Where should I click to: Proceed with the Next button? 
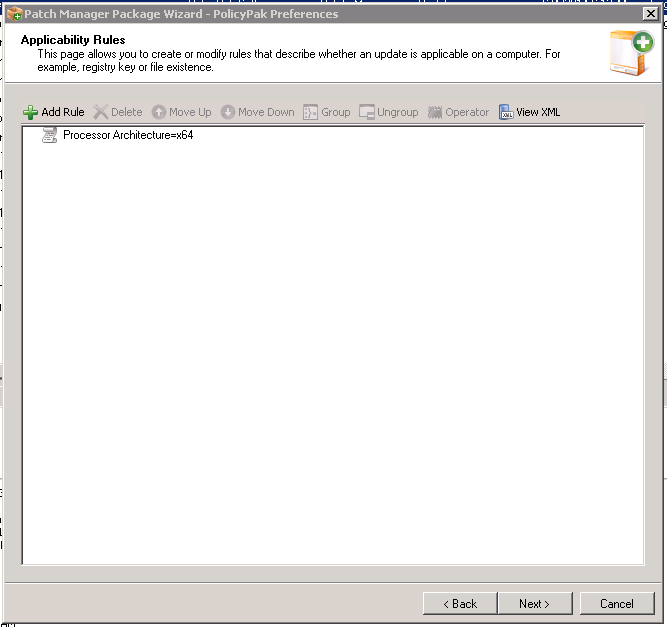(x=535, y=603)
